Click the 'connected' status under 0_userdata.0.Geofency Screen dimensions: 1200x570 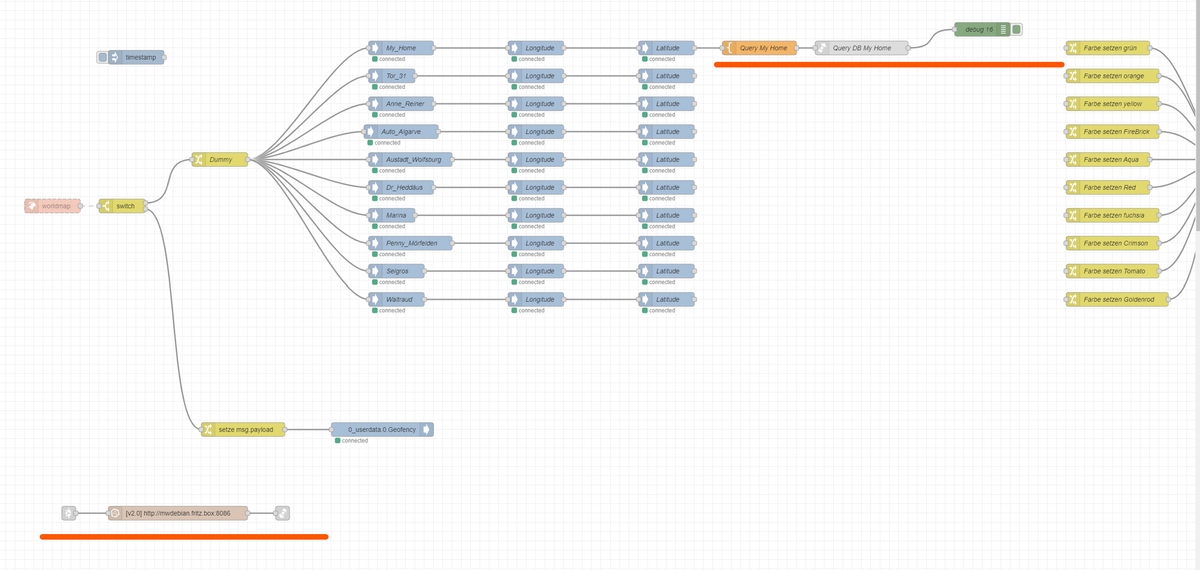pyautogui.click(x=351, y=441)
